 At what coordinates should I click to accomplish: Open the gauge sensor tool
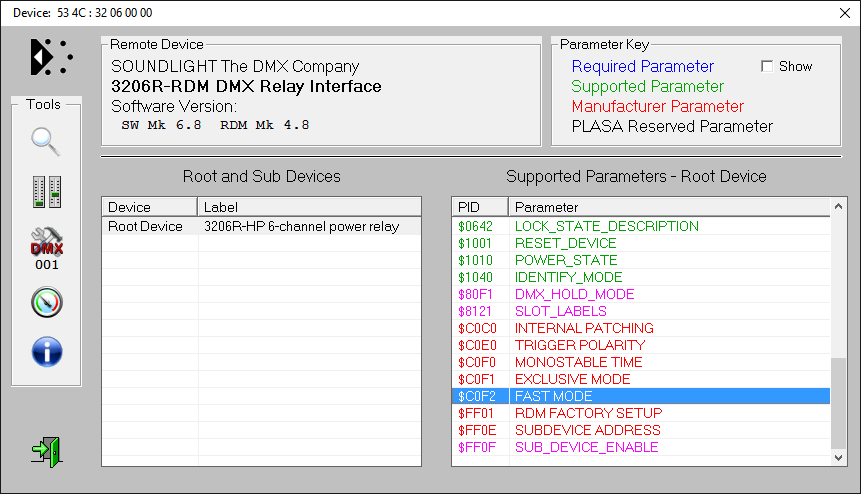point(46,301)
